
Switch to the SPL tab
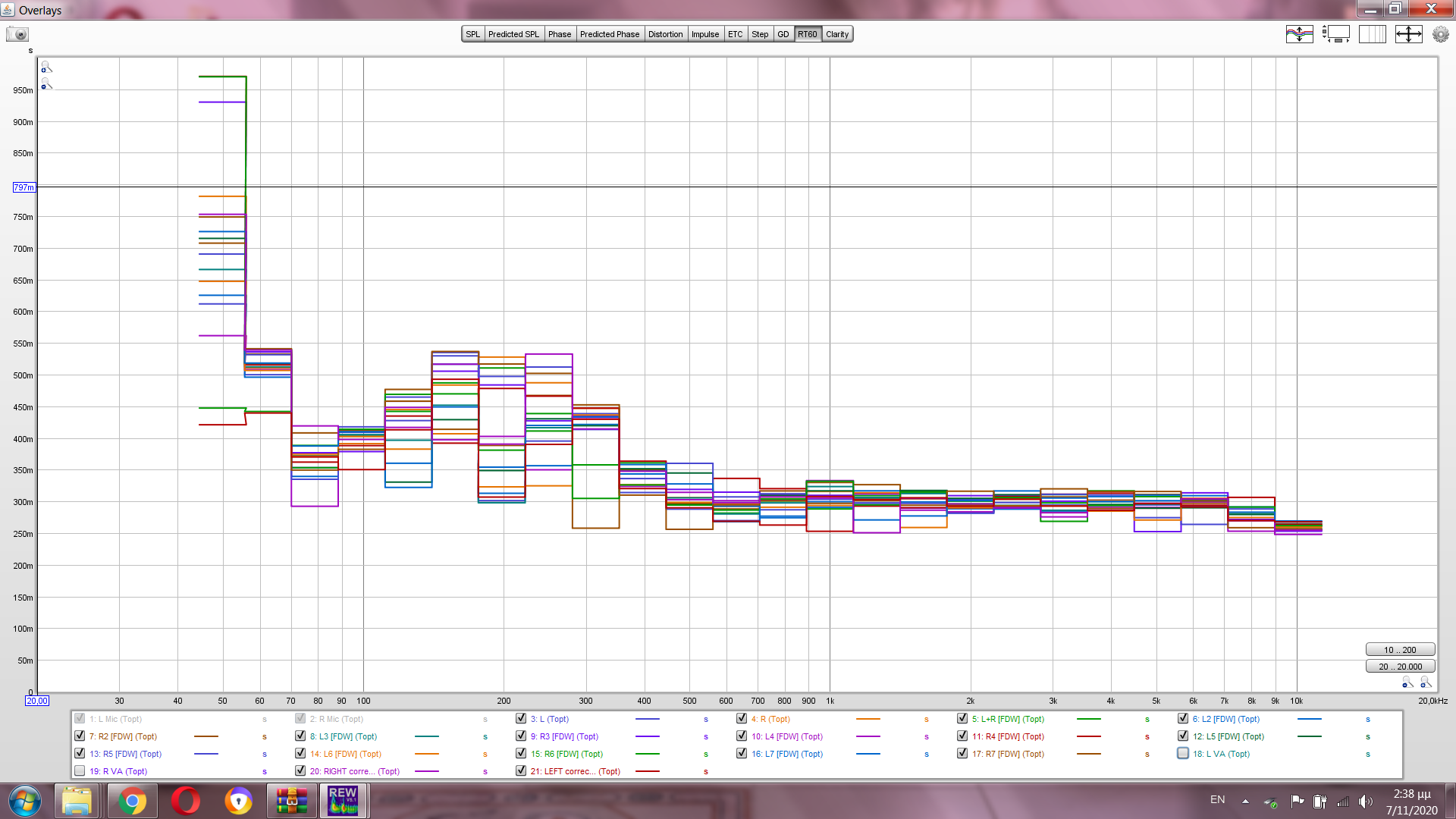tap(472, 34)
